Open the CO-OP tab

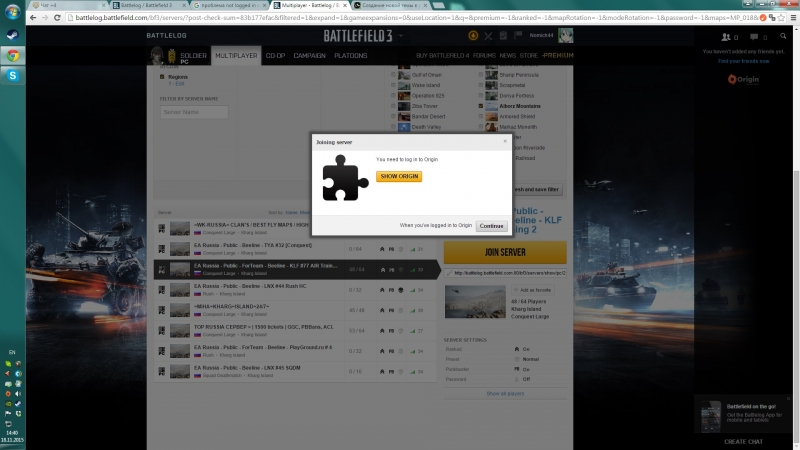(276, 56)
